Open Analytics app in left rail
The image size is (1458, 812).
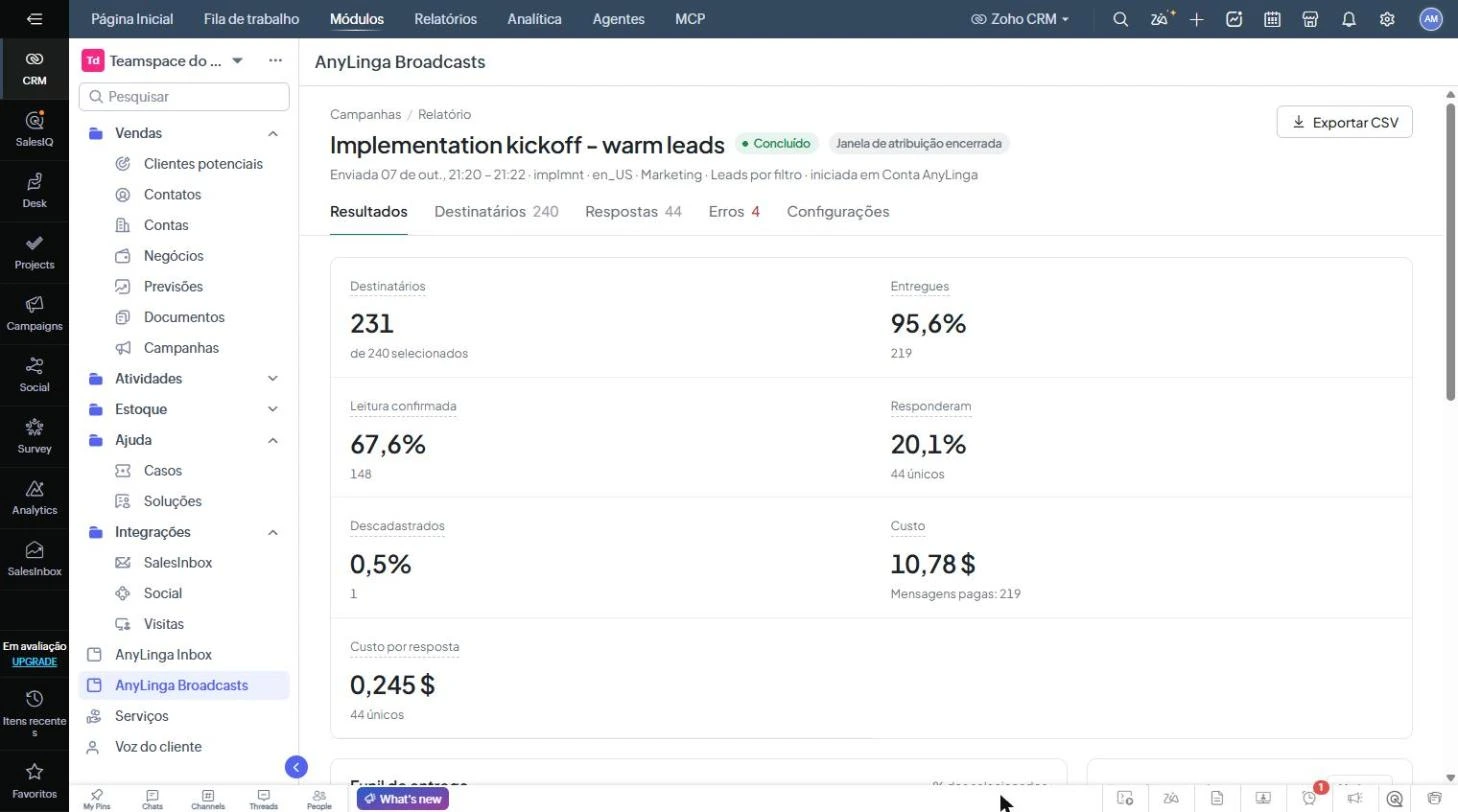[34, 496]
